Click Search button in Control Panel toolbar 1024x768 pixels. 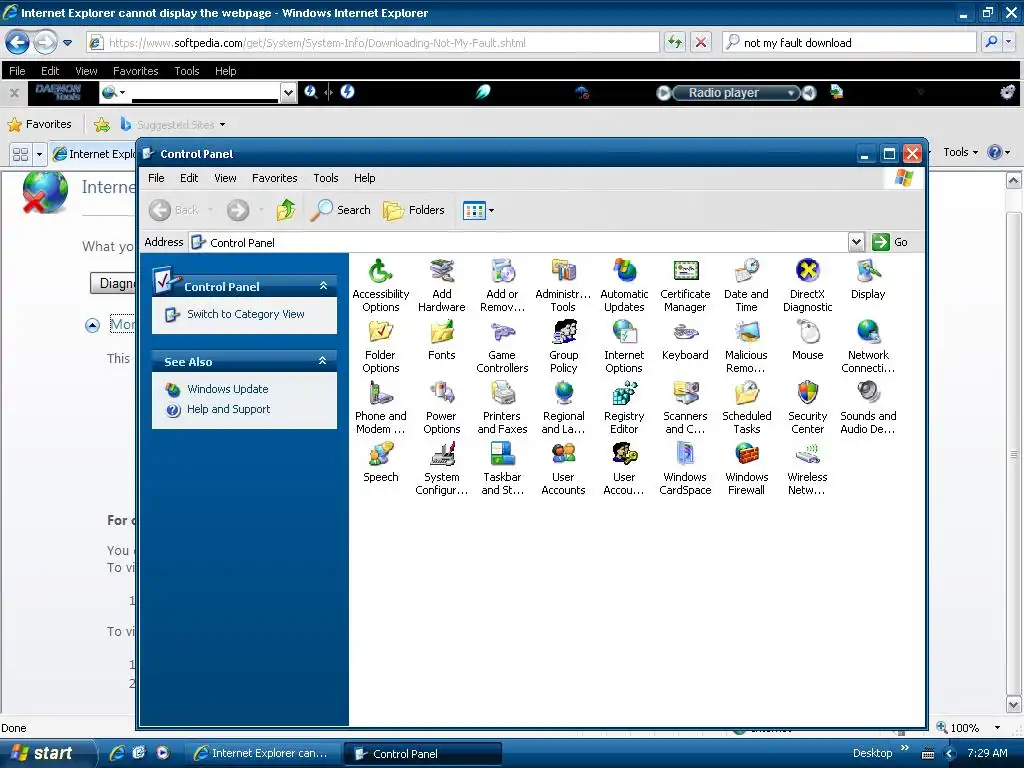pyautogui.click(x=340, y=210)
